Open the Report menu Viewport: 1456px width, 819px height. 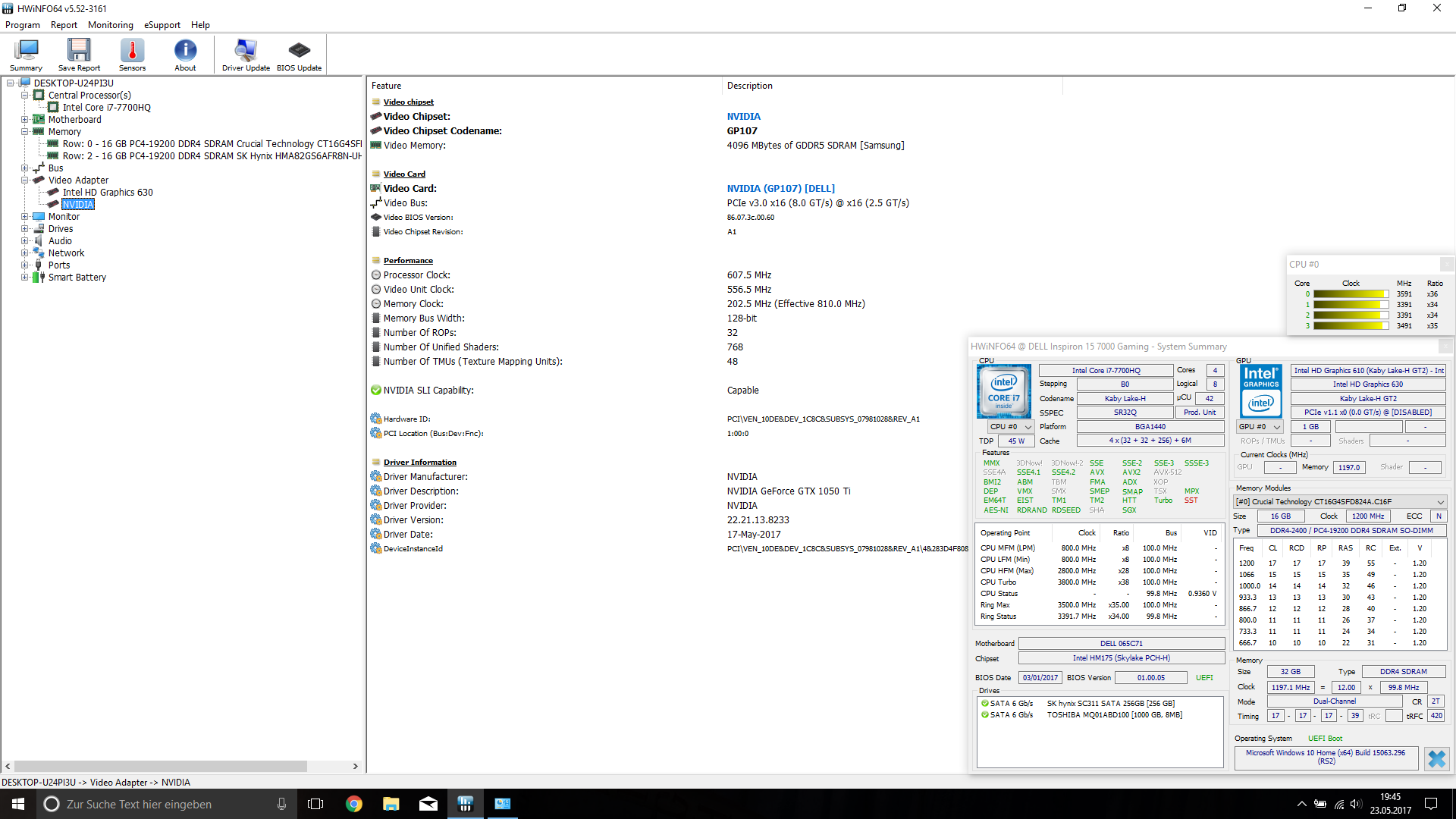(x=64, y=25)
